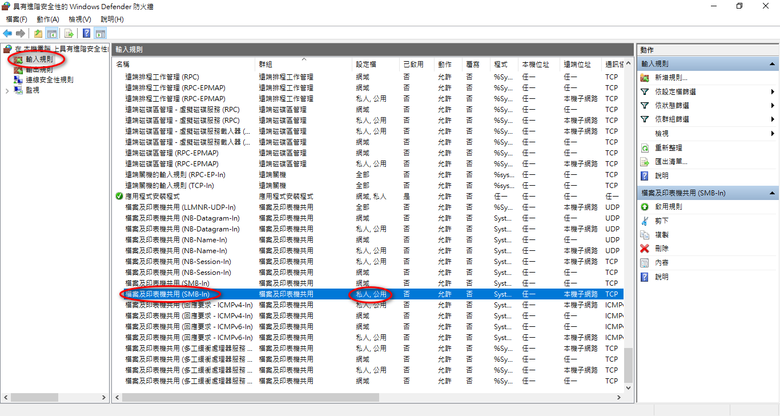780x416 pixels.
Task: Open the 檢視(V) menu in the menu bar
Action: tap(80, 19)
